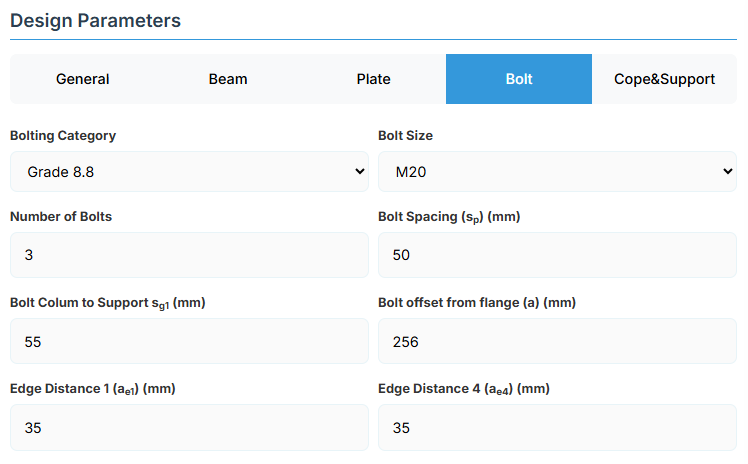The height and width of the screenshot is (464, 748).
Task: Click the Bolting Category label text
Action: pos(63,135)
